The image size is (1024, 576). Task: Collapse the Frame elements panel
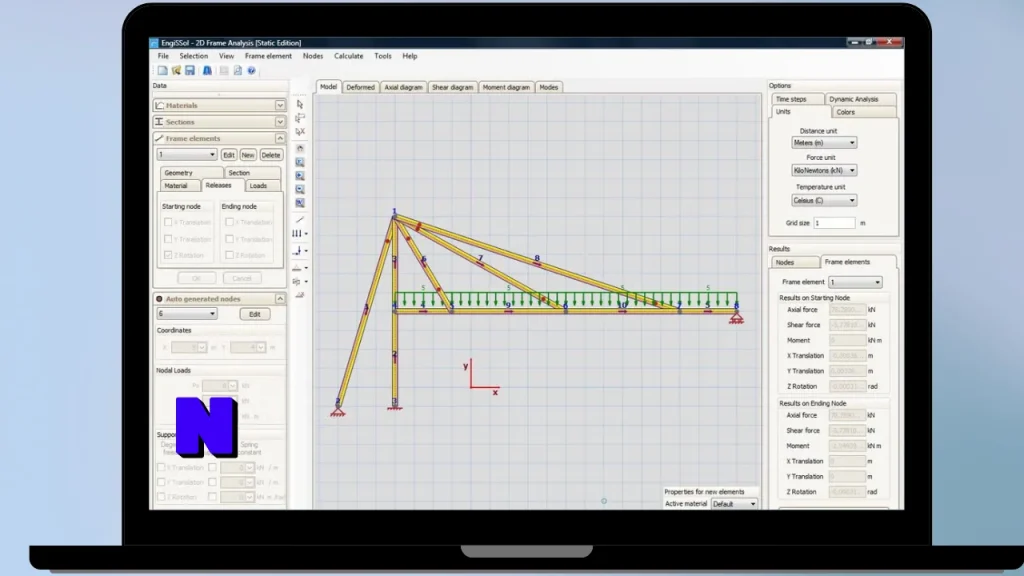pyautogui.click(x=280, y=138)
